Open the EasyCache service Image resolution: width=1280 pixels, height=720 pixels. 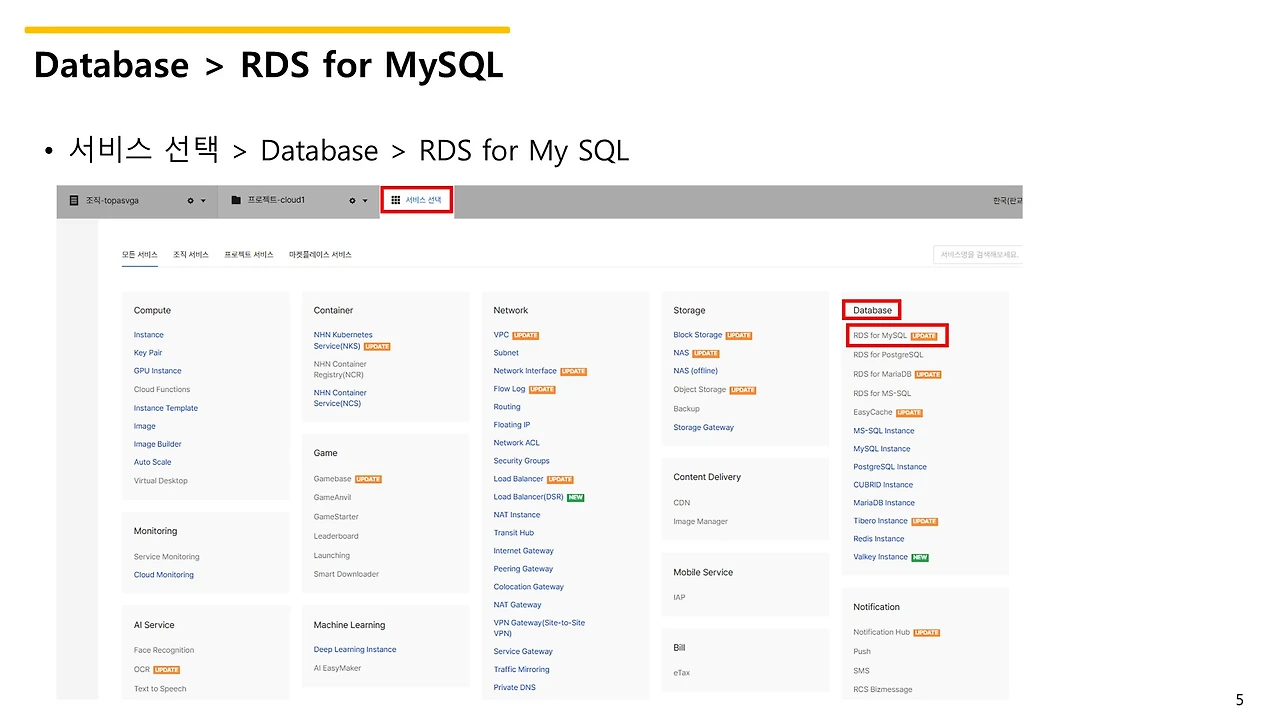872,412
